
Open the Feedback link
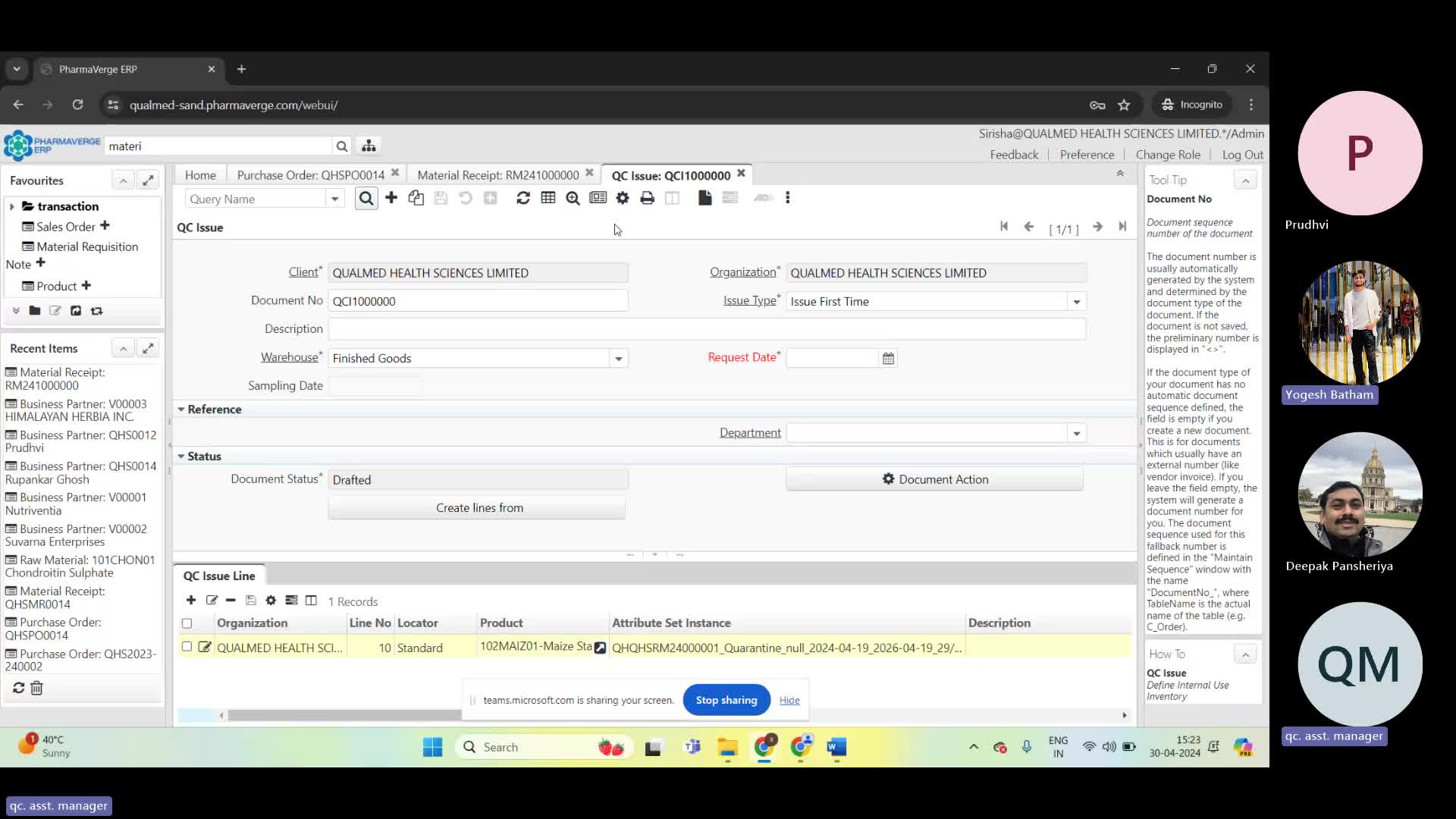1014,155
